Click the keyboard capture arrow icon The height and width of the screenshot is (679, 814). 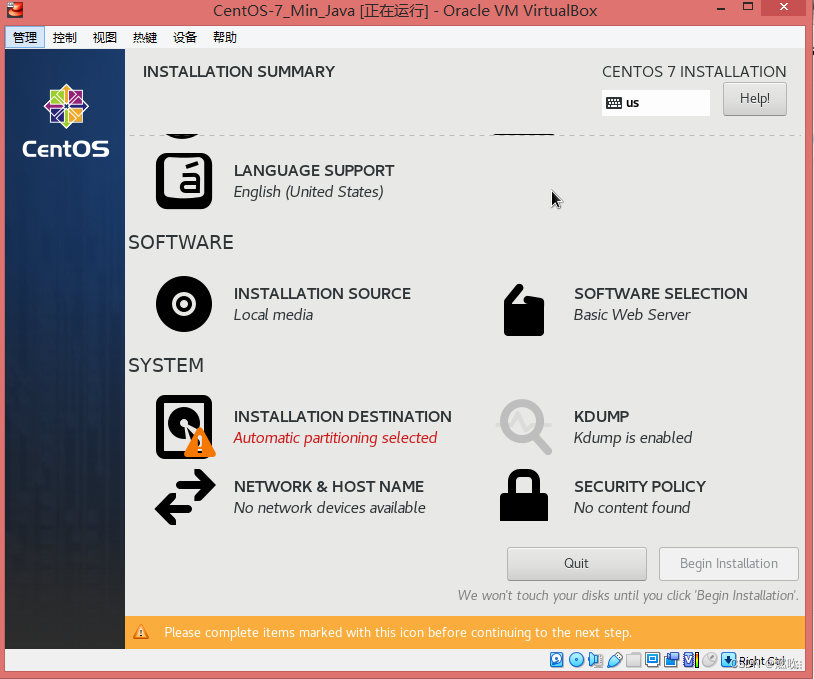728,659
